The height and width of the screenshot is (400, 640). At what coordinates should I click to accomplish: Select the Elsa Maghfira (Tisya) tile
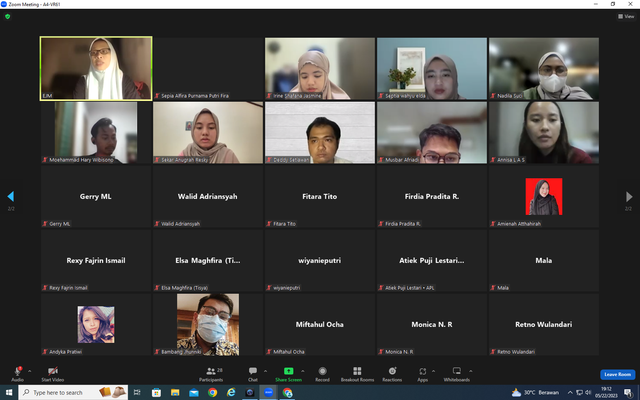point(208,260)
